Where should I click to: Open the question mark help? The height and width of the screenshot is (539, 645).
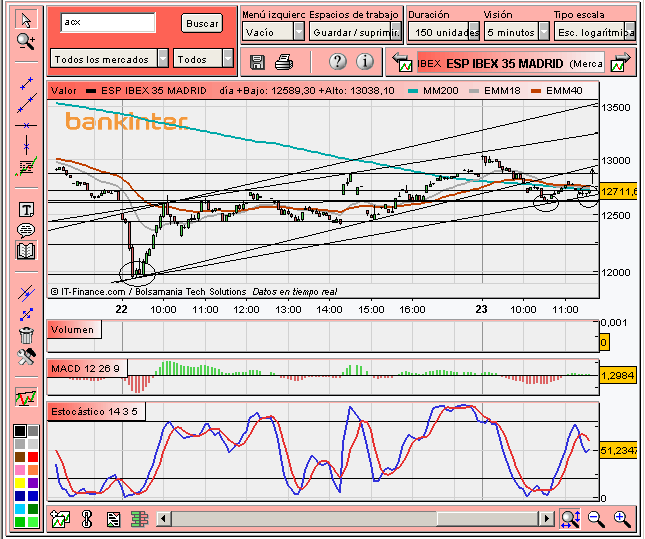tap(338, 62)
